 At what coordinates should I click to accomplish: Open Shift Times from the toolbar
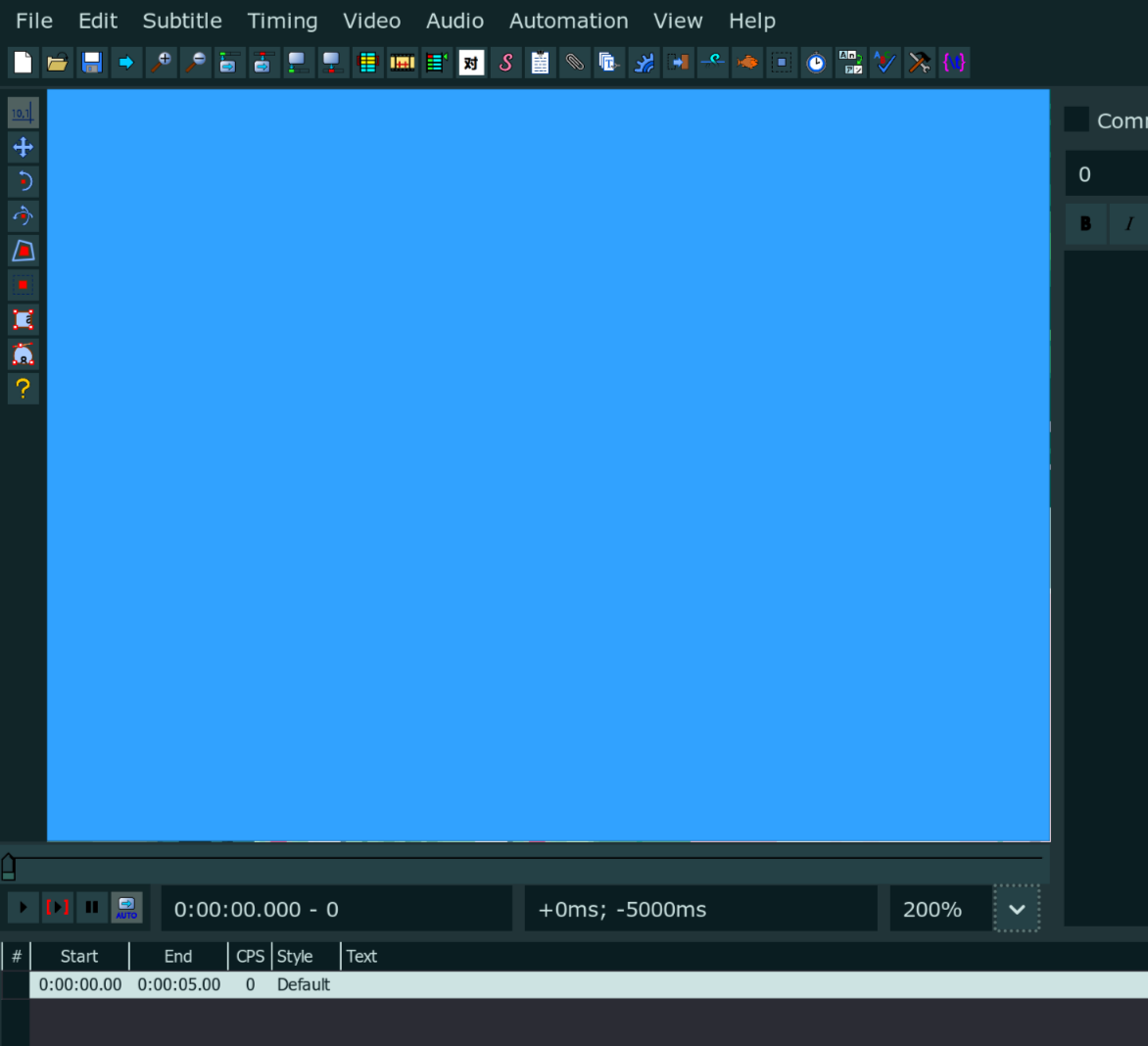click(x=678, y=63)
